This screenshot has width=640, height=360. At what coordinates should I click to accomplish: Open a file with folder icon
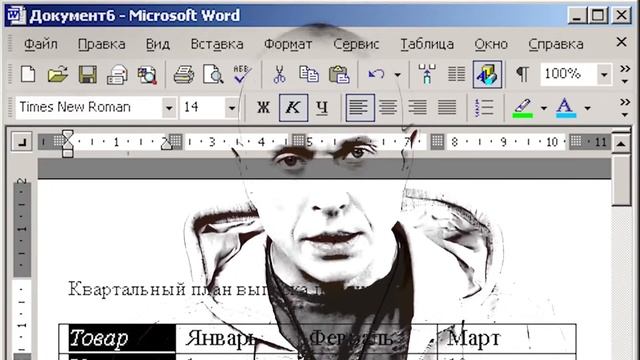(58, 75)
